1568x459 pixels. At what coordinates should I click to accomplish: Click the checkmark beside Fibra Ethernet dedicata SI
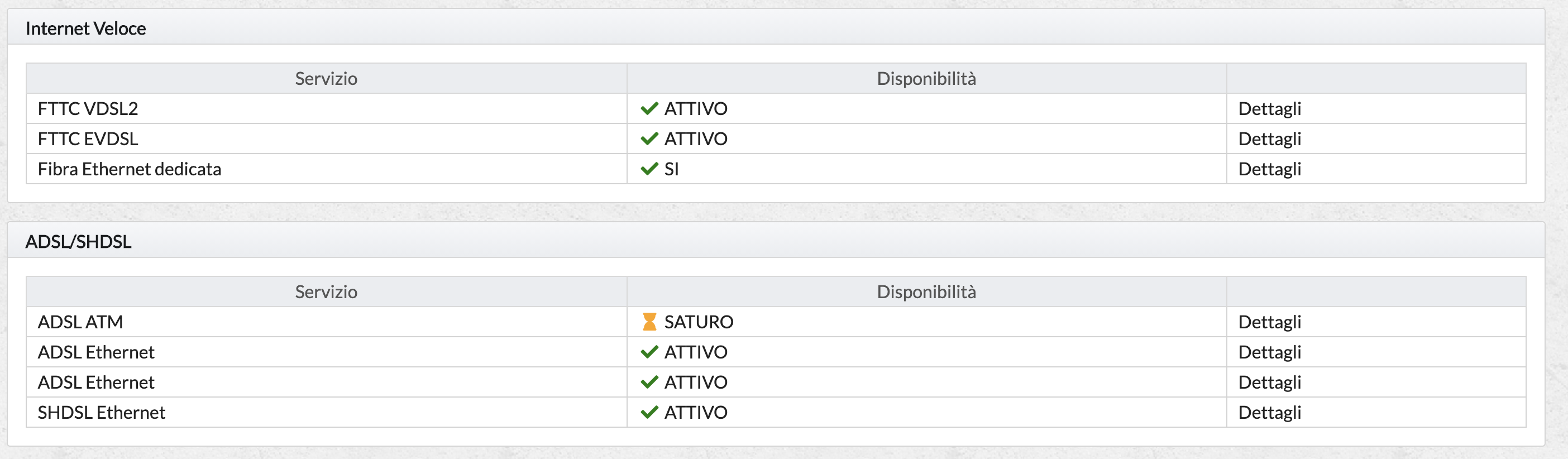pos(649,169)
